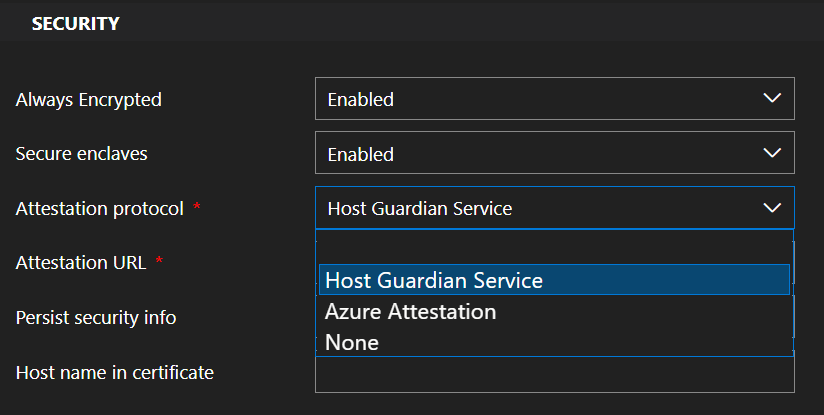
Task: Click the Always Encrypted chevron arrow
Action: 771,98
